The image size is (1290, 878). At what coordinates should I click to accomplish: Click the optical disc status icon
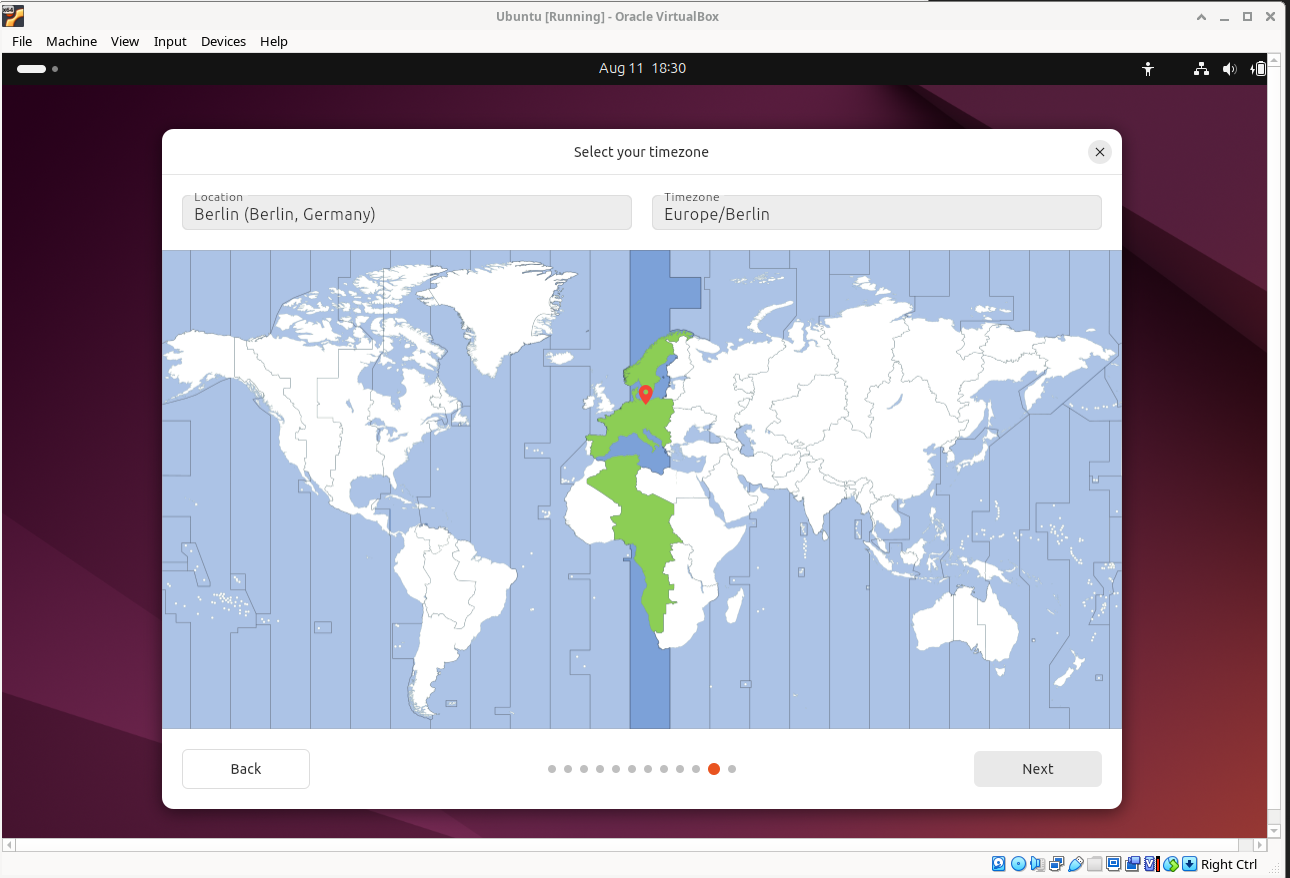(1018, 864)
